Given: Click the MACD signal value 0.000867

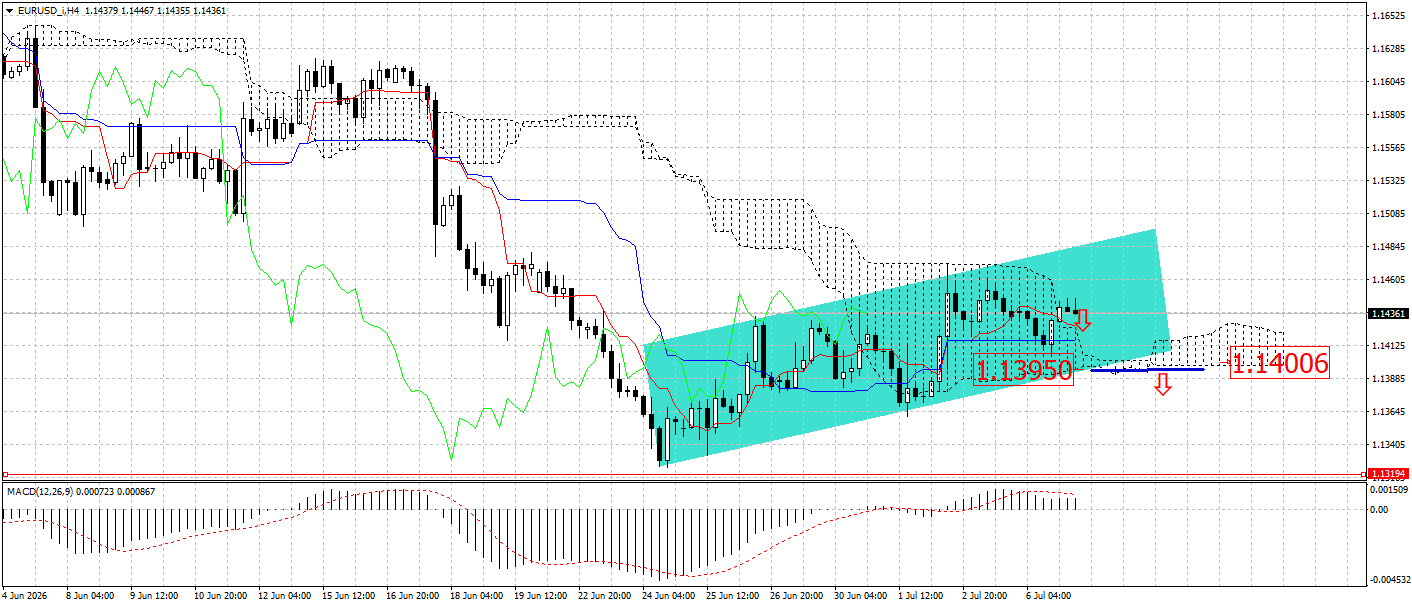Looking at the screenshot, I should 136,491.
